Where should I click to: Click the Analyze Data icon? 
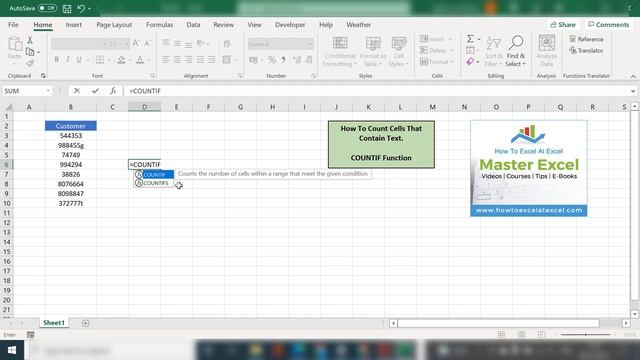point(547,52)
